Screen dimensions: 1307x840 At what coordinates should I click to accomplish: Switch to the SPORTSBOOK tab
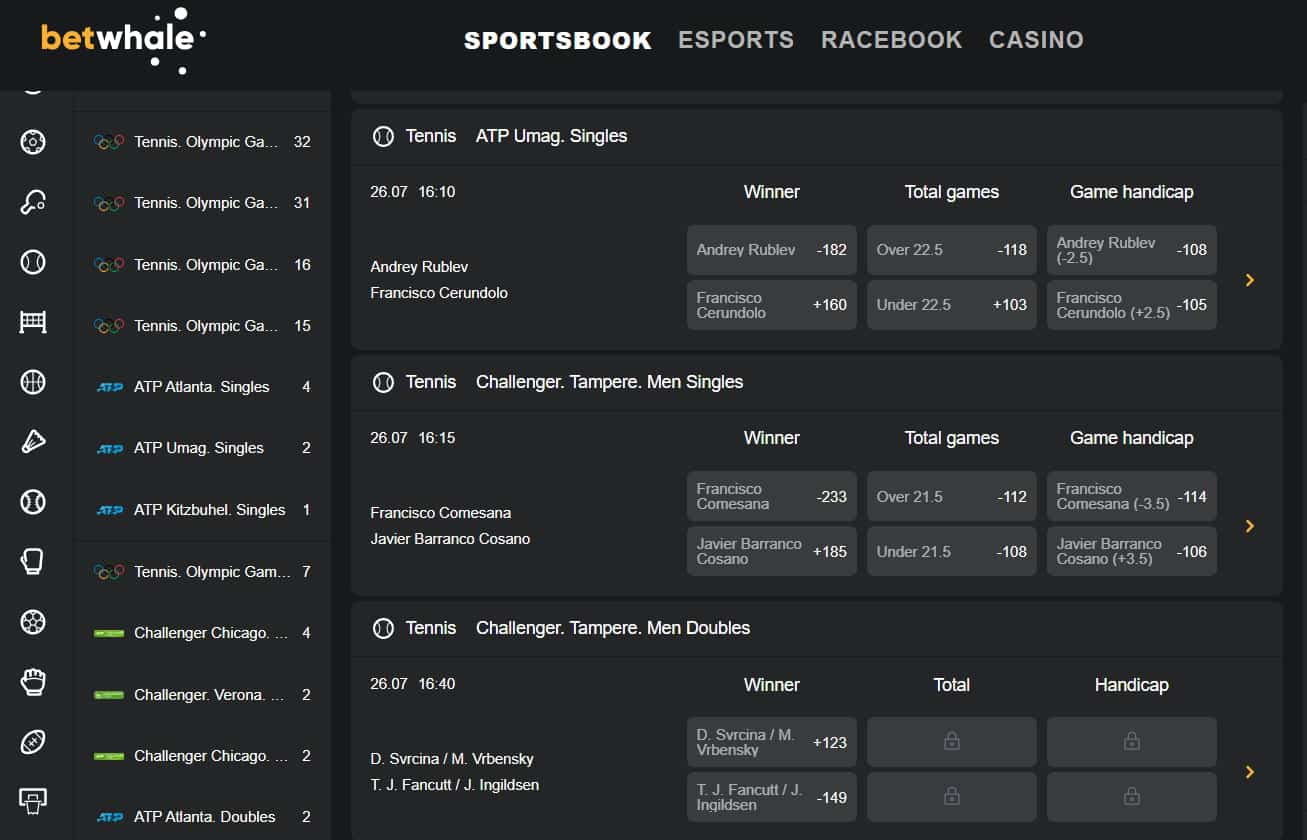click(x=558, y=40)
